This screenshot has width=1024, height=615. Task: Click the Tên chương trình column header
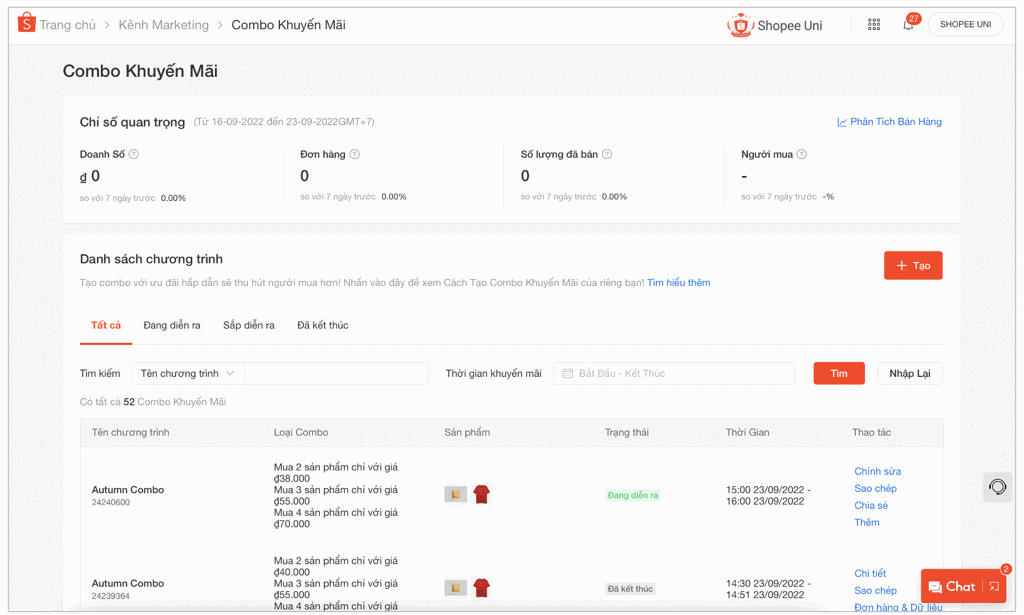(x=131, y=432)
